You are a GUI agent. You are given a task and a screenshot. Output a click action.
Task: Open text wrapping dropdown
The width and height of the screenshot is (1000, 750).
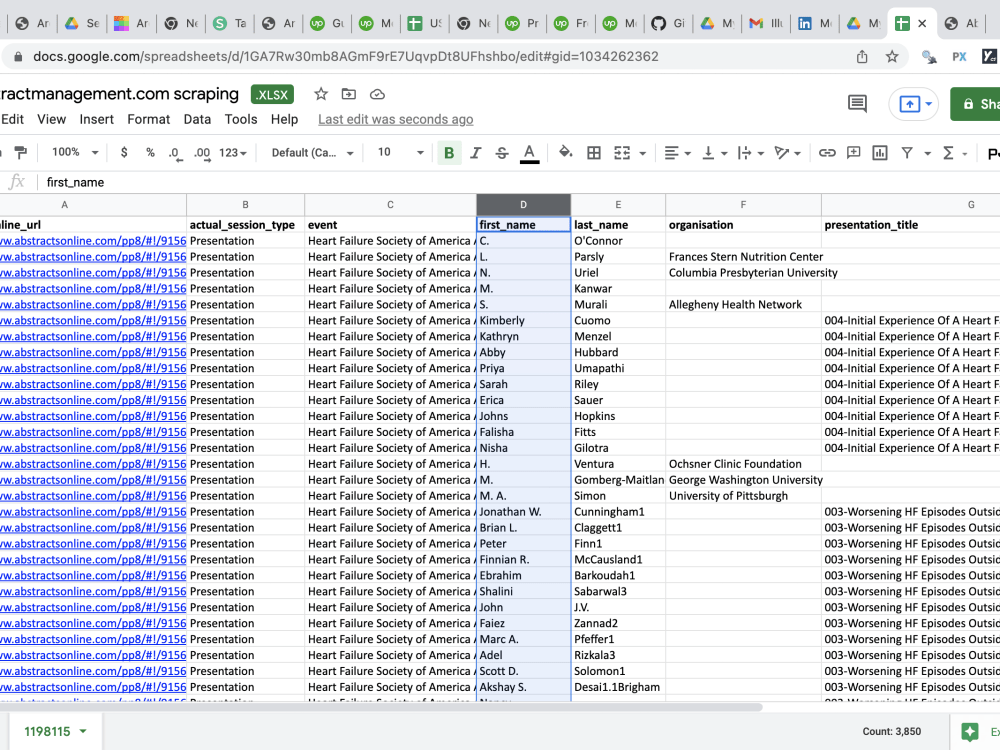(751, 153)
